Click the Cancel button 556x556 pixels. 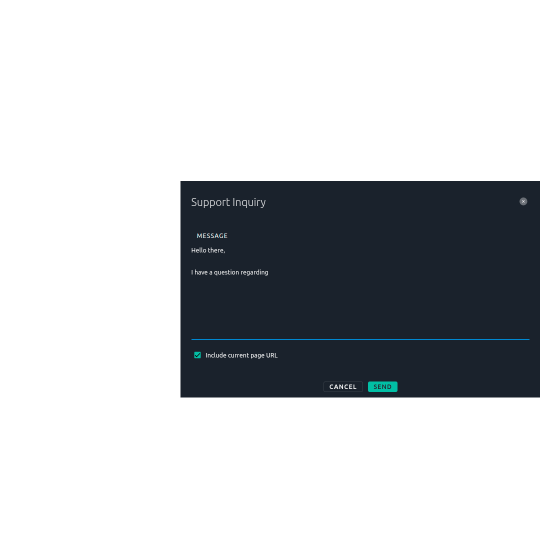click(x=343, y=387)
